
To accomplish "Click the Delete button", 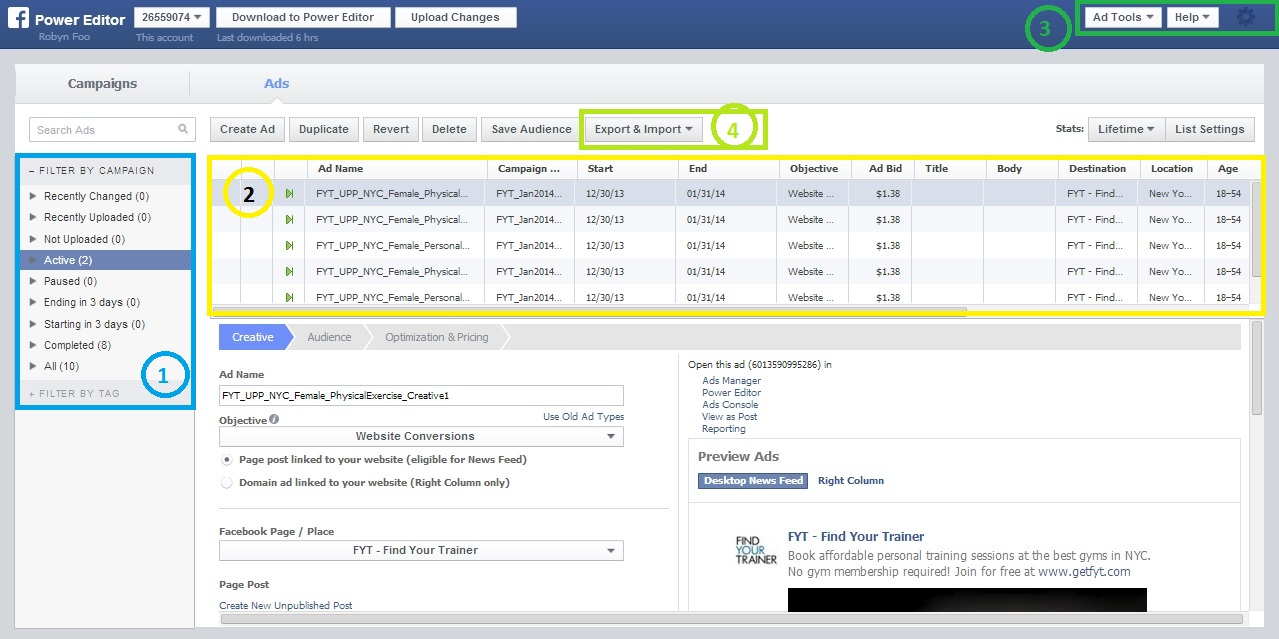I will (x=449, y=129).
